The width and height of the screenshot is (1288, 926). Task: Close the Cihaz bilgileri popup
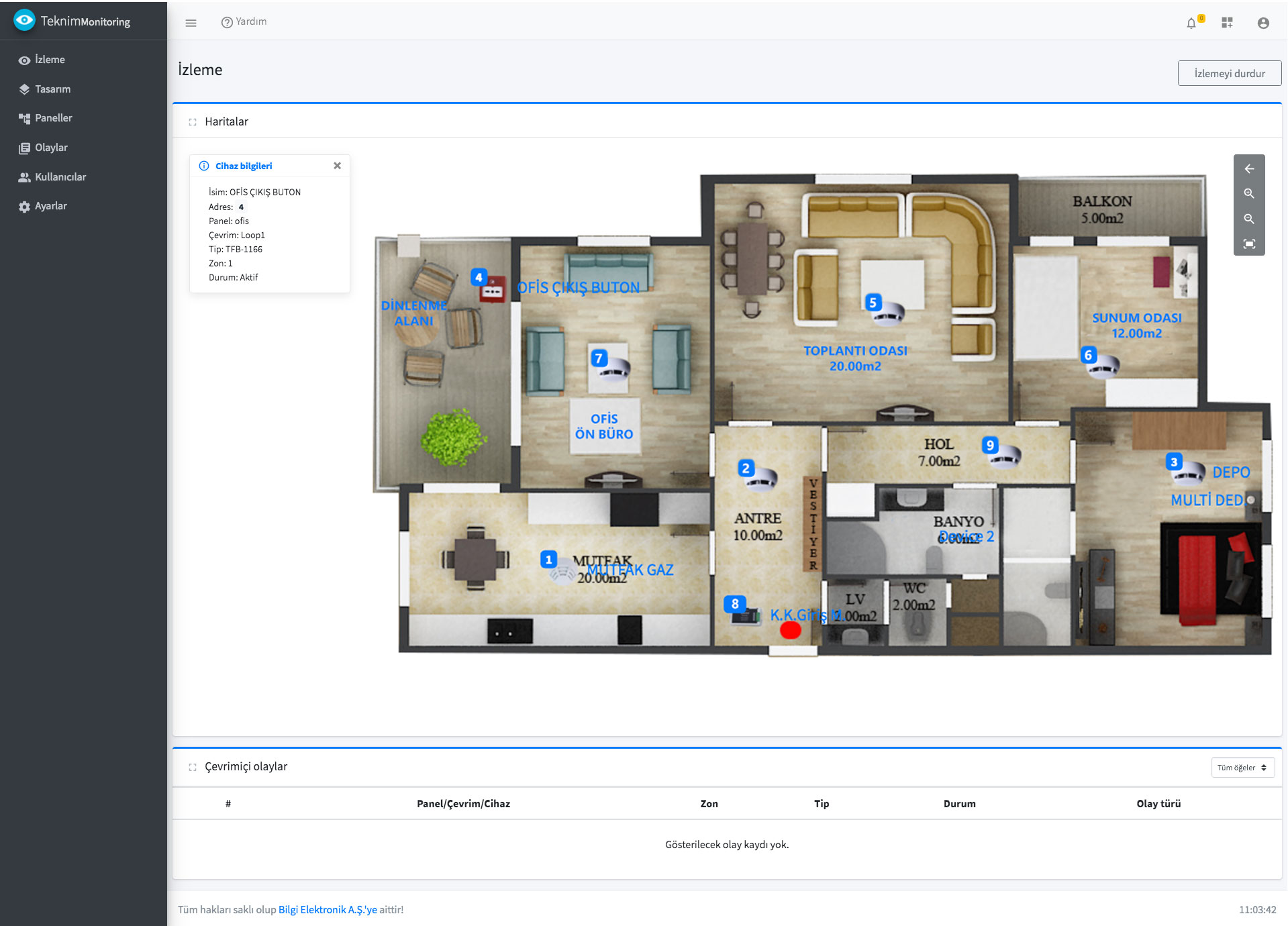click(337, 165)
